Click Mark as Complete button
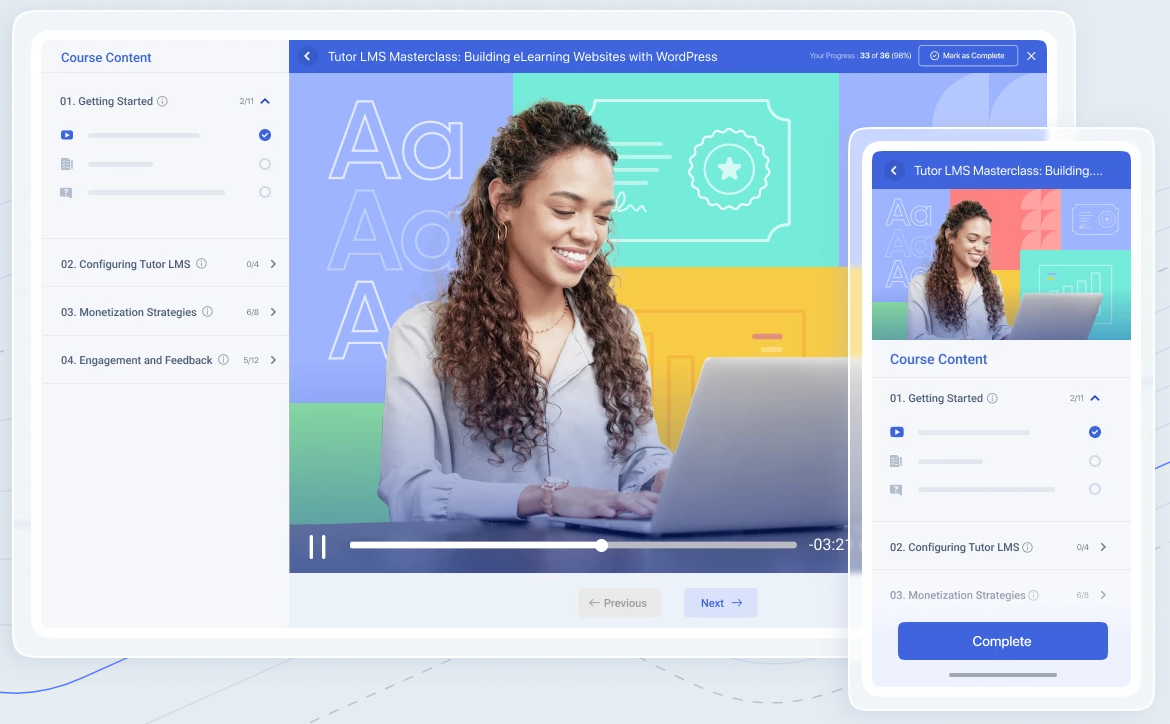Image resolution: width=1170 pixels, height=724 pixels. [x=968, y=56]
